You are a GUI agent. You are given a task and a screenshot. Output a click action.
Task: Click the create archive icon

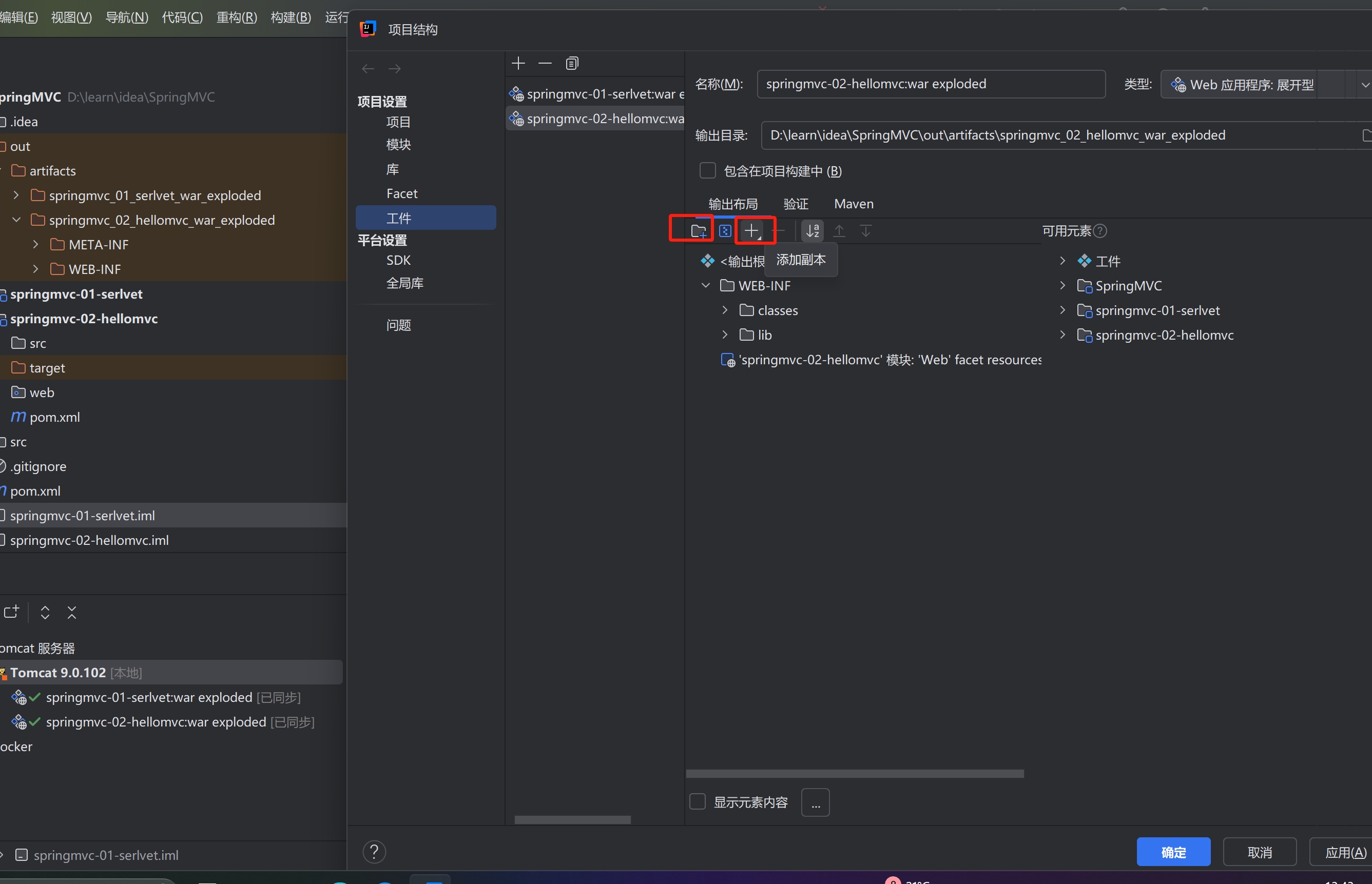pyautogui.click(x=725, y=231)
